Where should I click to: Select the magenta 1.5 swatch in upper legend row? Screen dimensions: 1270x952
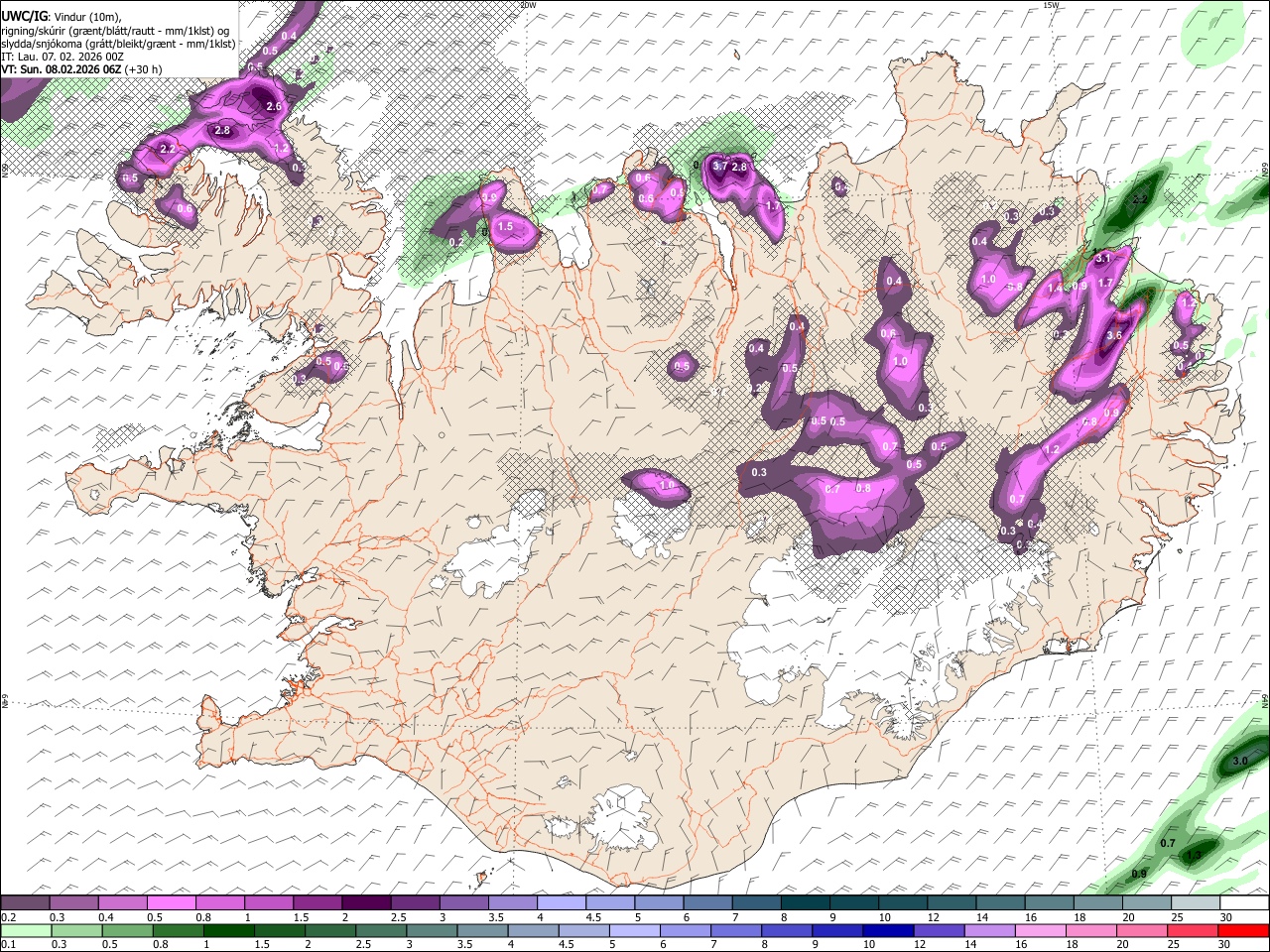tap(317, 903)
